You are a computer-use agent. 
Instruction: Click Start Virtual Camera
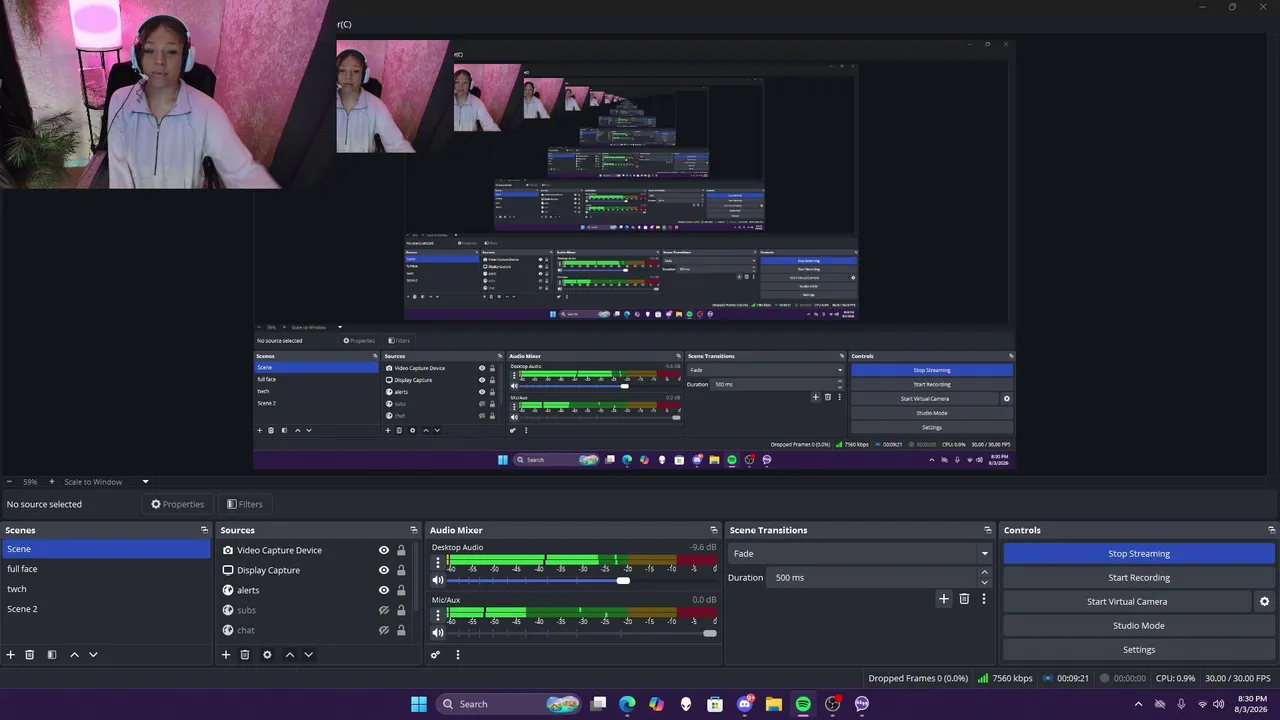point(1127,602)
